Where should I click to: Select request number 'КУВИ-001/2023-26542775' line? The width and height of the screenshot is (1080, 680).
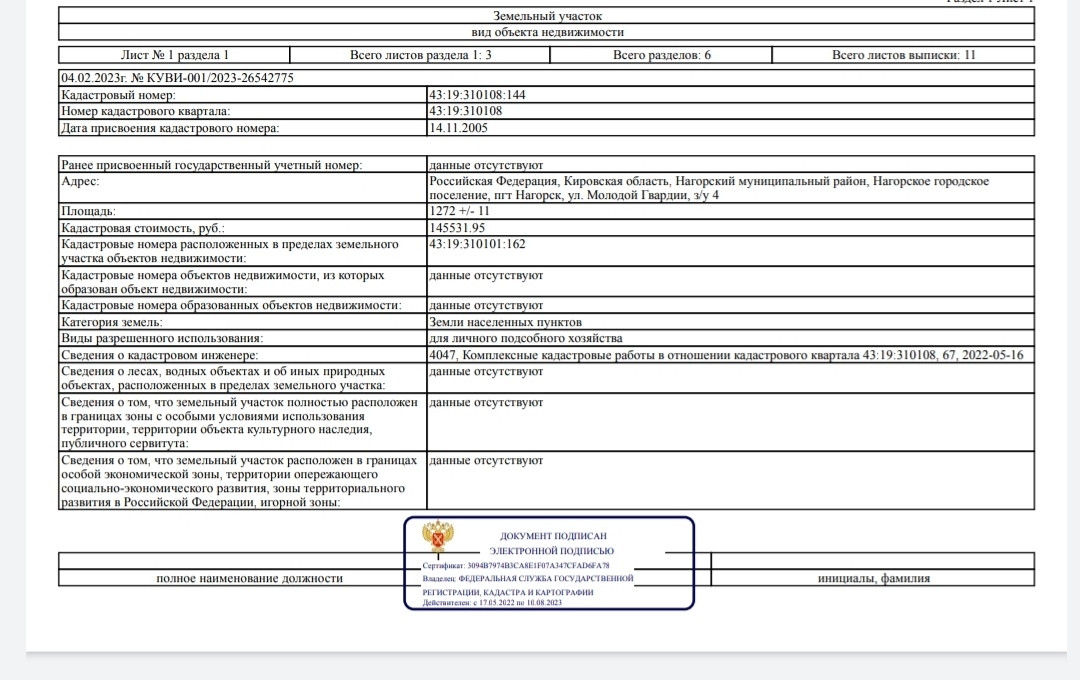coord(177,78)
